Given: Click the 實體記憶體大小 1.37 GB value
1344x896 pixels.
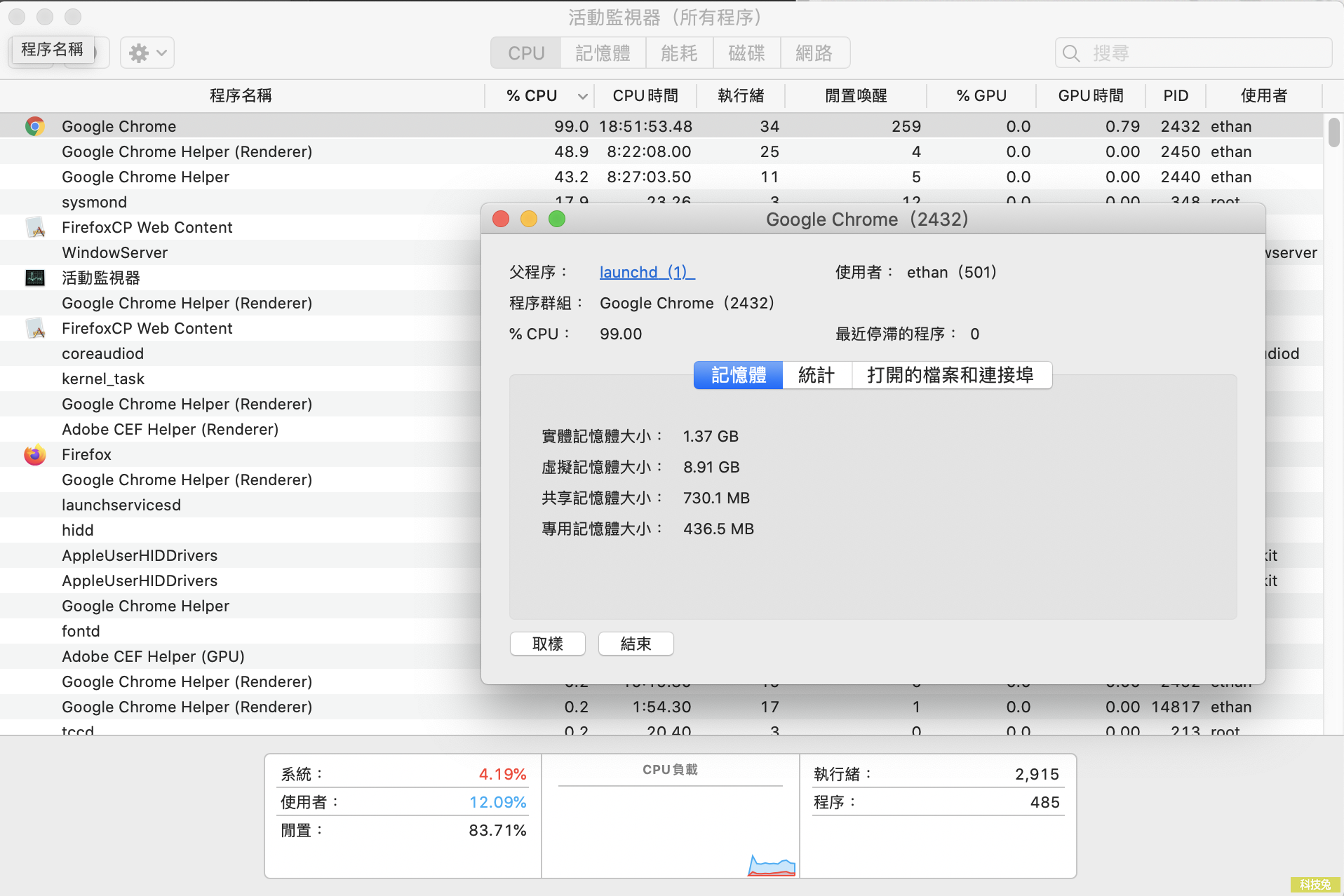Looking at the screenshot, I should pos(711,436).
